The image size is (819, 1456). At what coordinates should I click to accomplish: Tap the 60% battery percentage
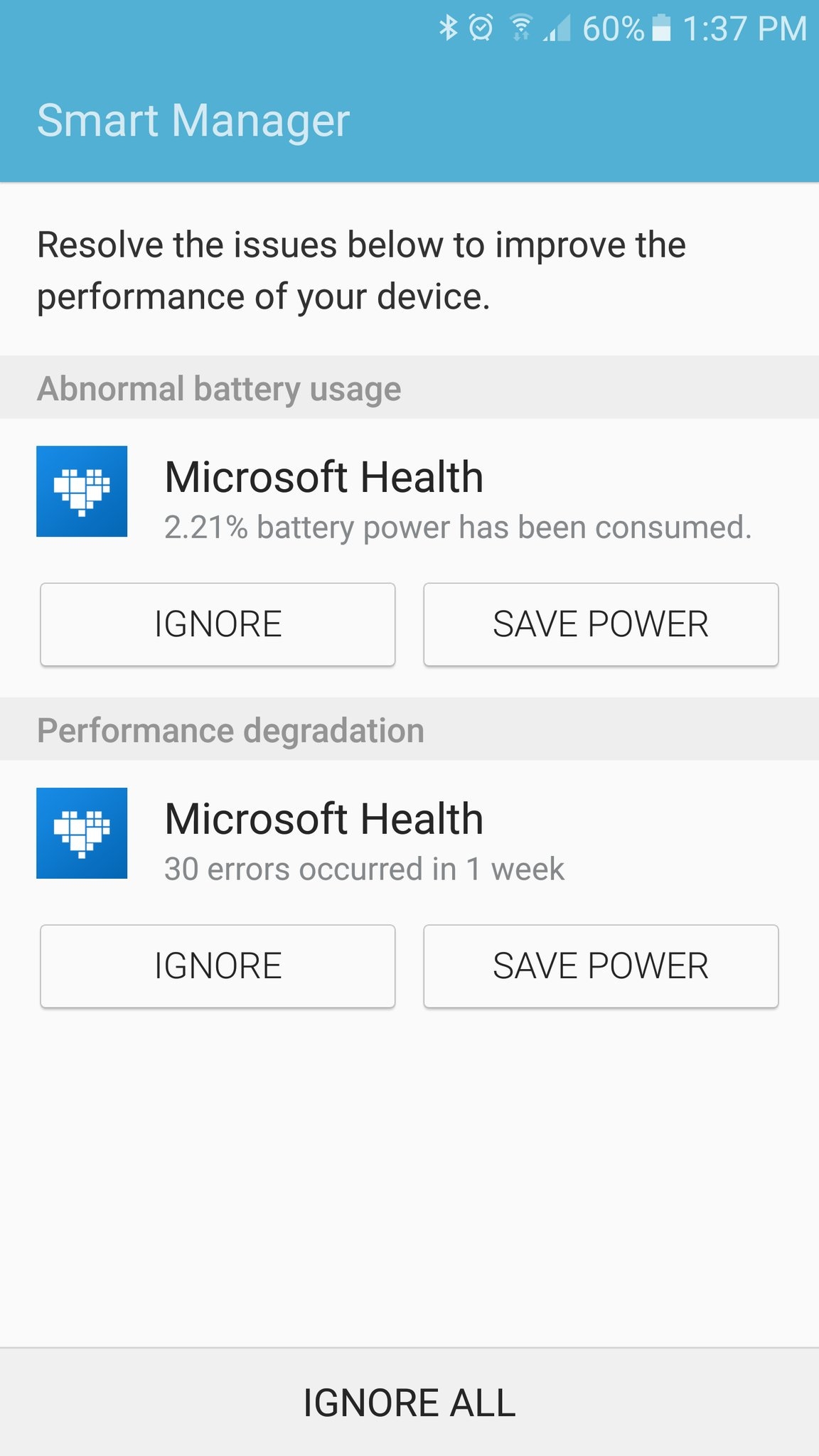coord(613,29)
